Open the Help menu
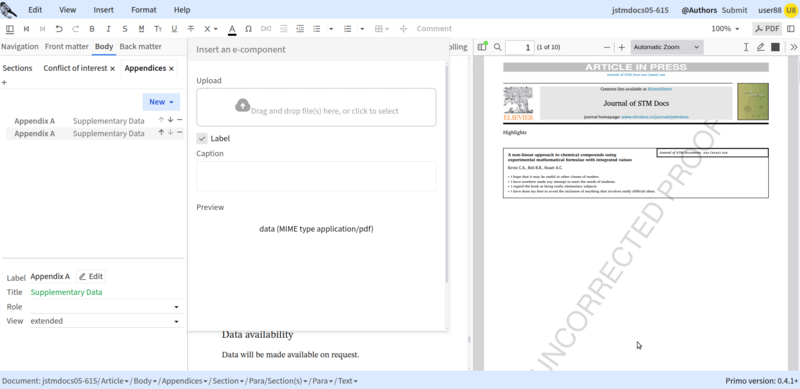This screenshot has width=800, height=389. tap(182, 10)
